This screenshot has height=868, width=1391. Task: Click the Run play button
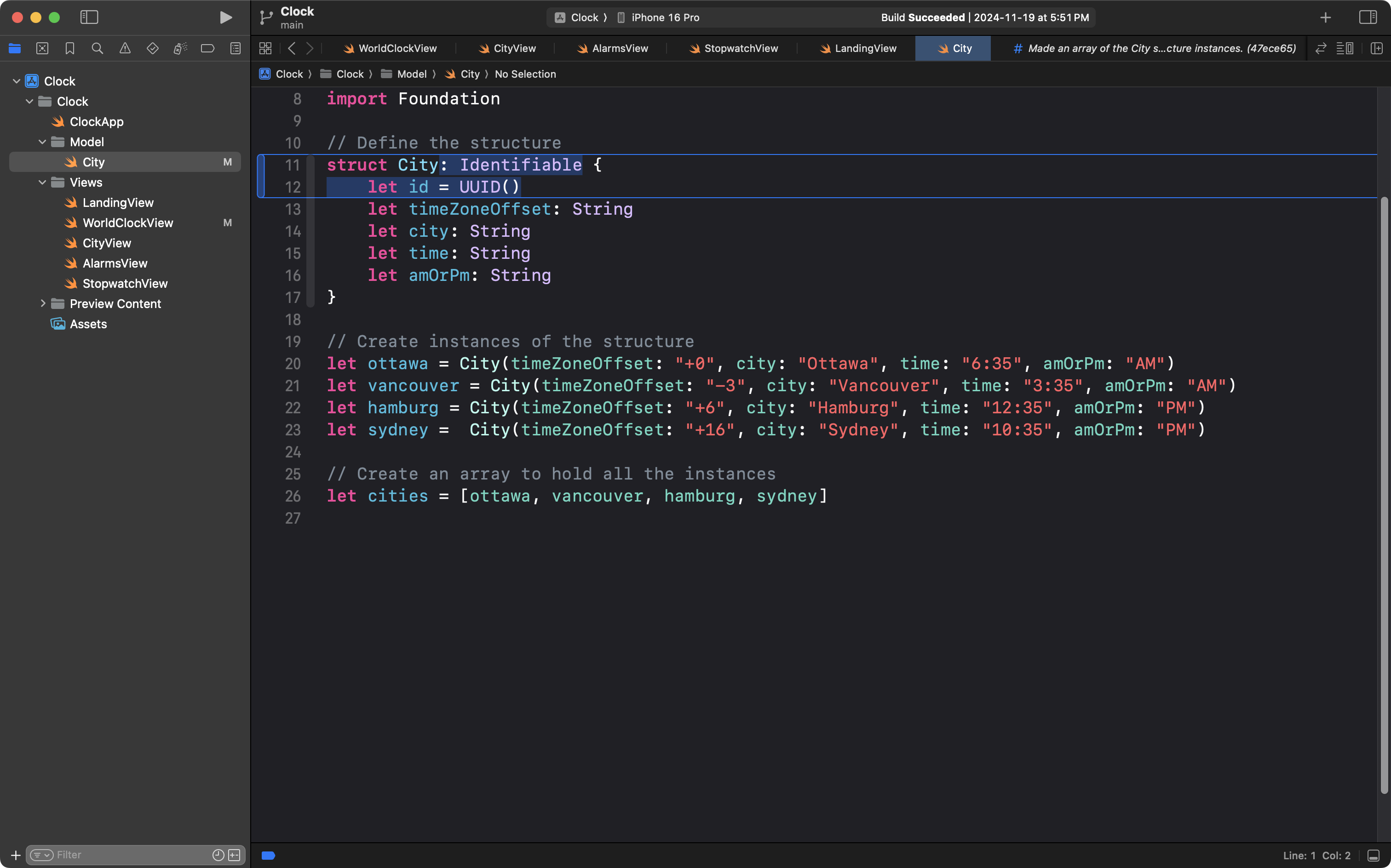(x=226, y=17)
